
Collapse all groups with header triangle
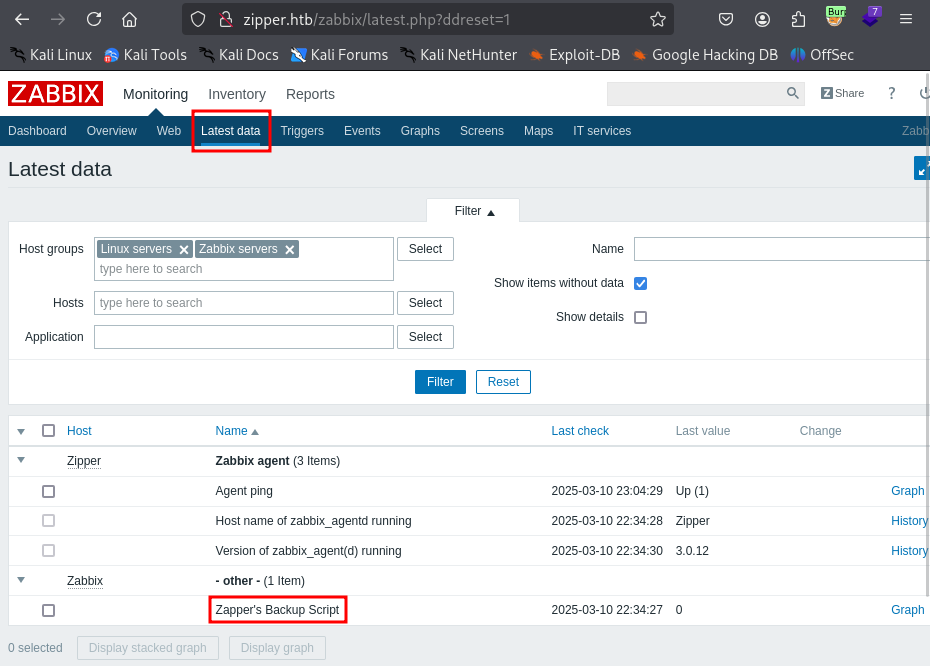coord(21,431)
